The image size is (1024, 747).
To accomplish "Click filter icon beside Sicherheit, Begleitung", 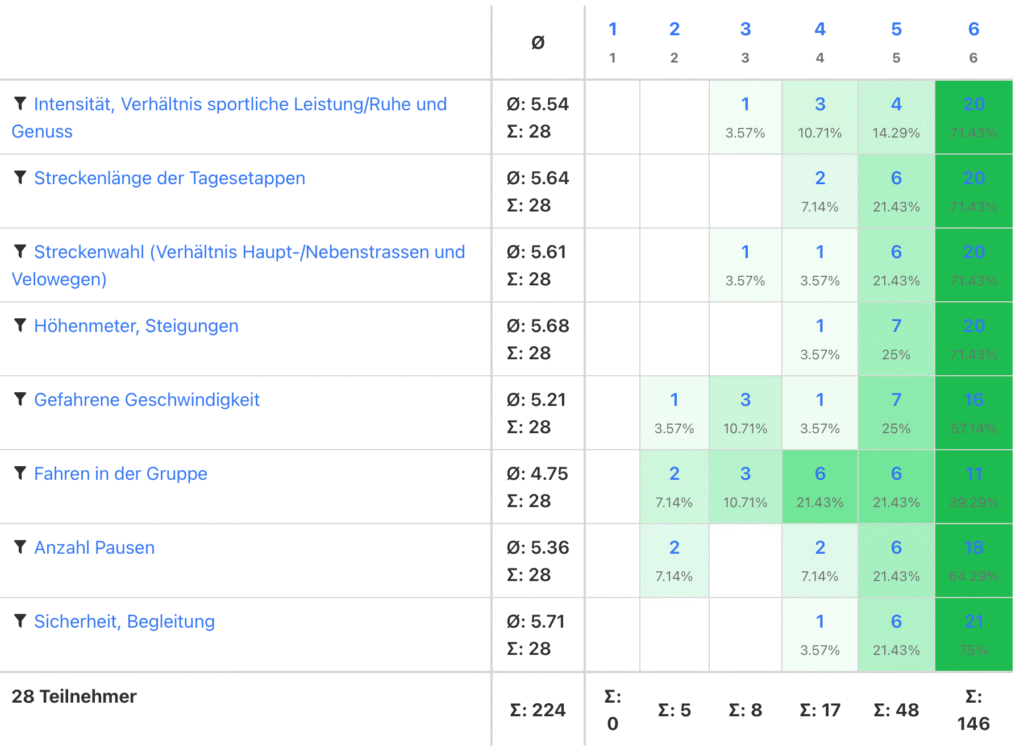I will (x=19, y=622).
